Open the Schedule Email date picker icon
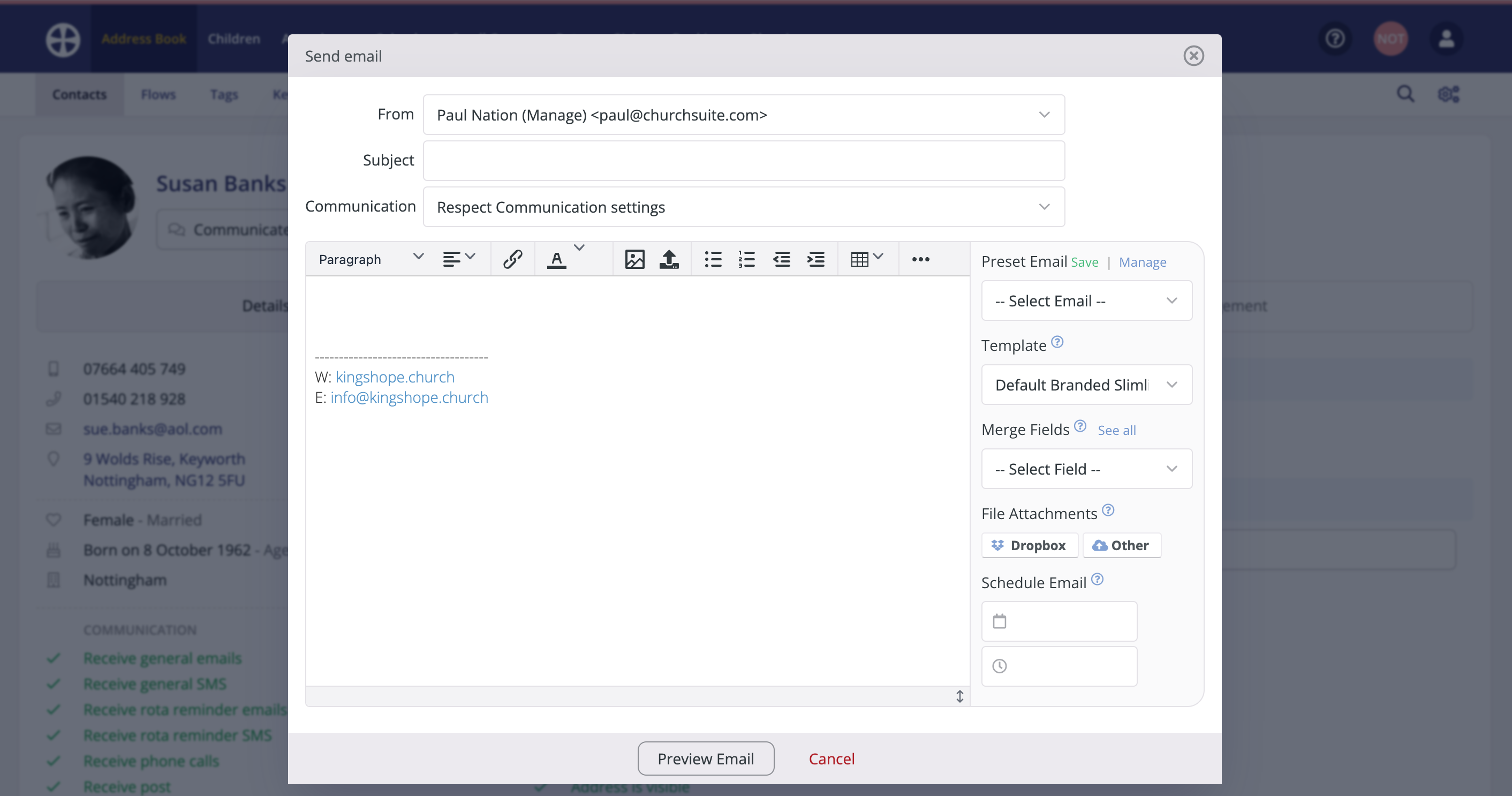This screenshot has height=796, width=1512. click(1000, 621)
